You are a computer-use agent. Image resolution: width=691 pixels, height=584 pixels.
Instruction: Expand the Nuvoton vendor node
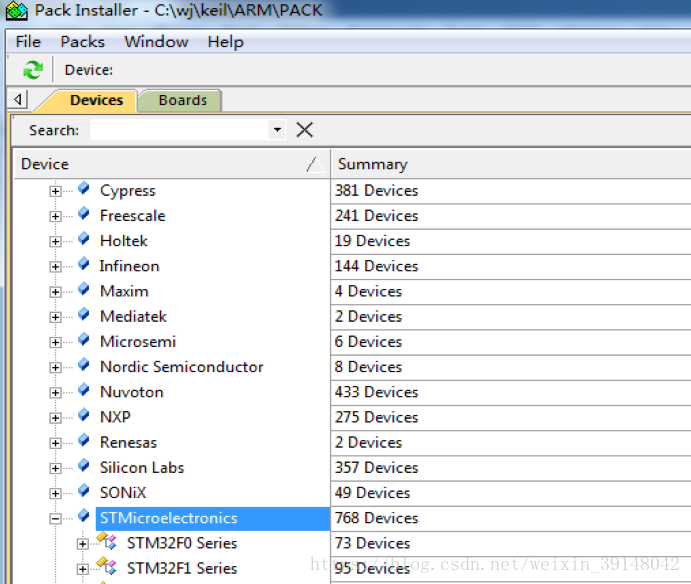click(x=55, y=393)
